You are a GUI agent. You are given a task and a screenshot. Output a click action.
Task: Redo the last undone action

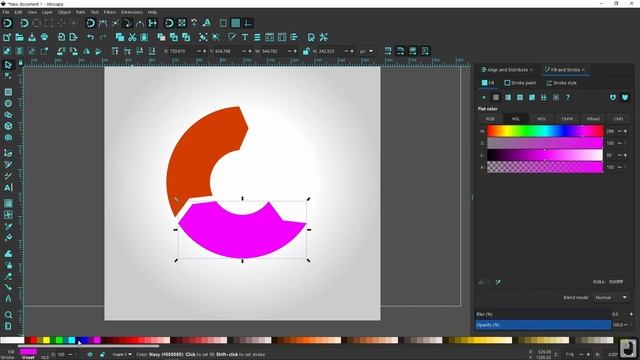pos(103,37)
